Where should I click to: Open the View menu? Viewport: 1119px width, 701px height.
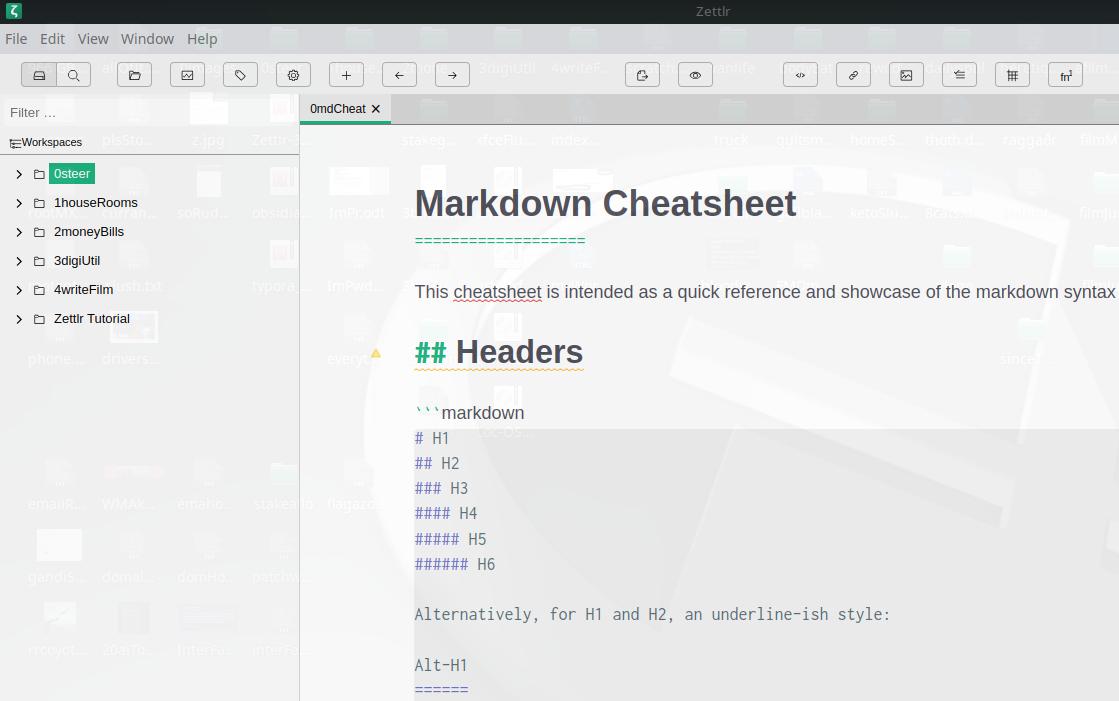pyautogui.click(x=93, y=39)
